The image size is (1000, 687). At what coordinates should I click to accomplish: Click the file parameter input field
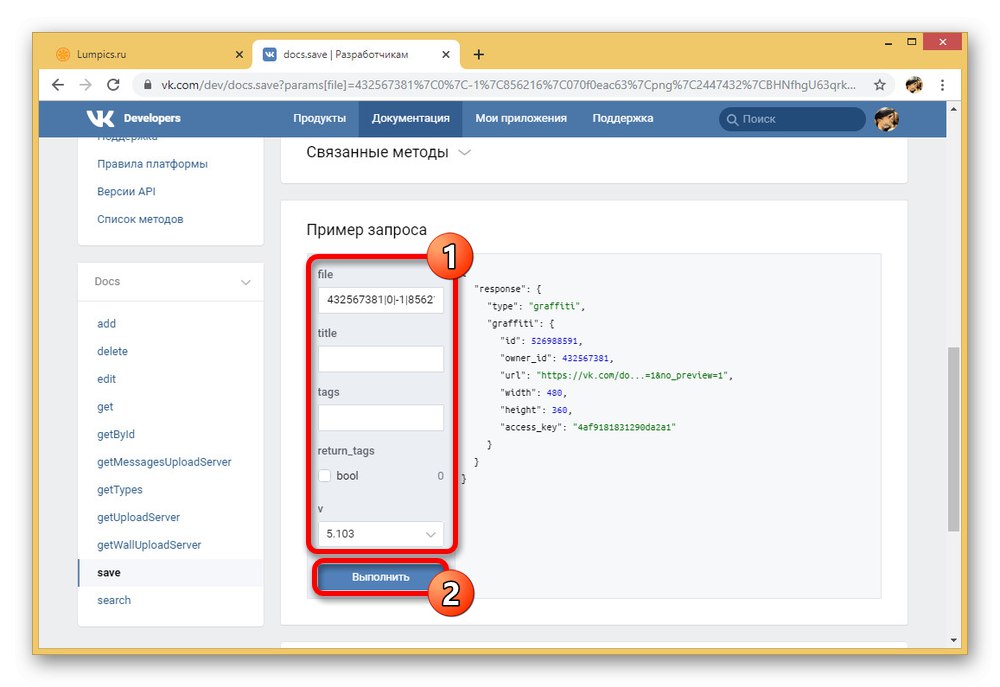(x=381, y=300)
